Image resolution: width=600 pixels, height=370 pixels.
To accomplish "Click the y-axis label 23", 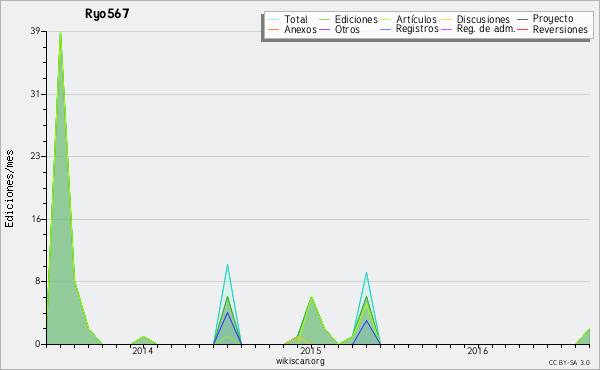I will (36, 156).
